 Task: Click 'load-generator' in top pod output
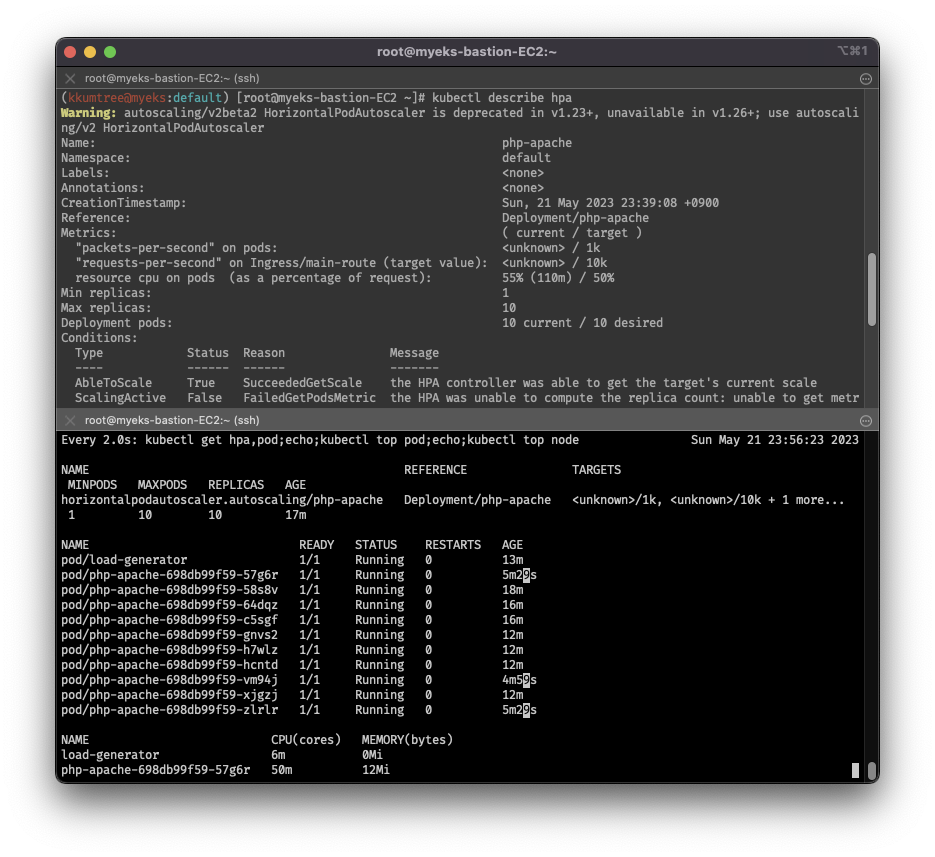point(110,754)
